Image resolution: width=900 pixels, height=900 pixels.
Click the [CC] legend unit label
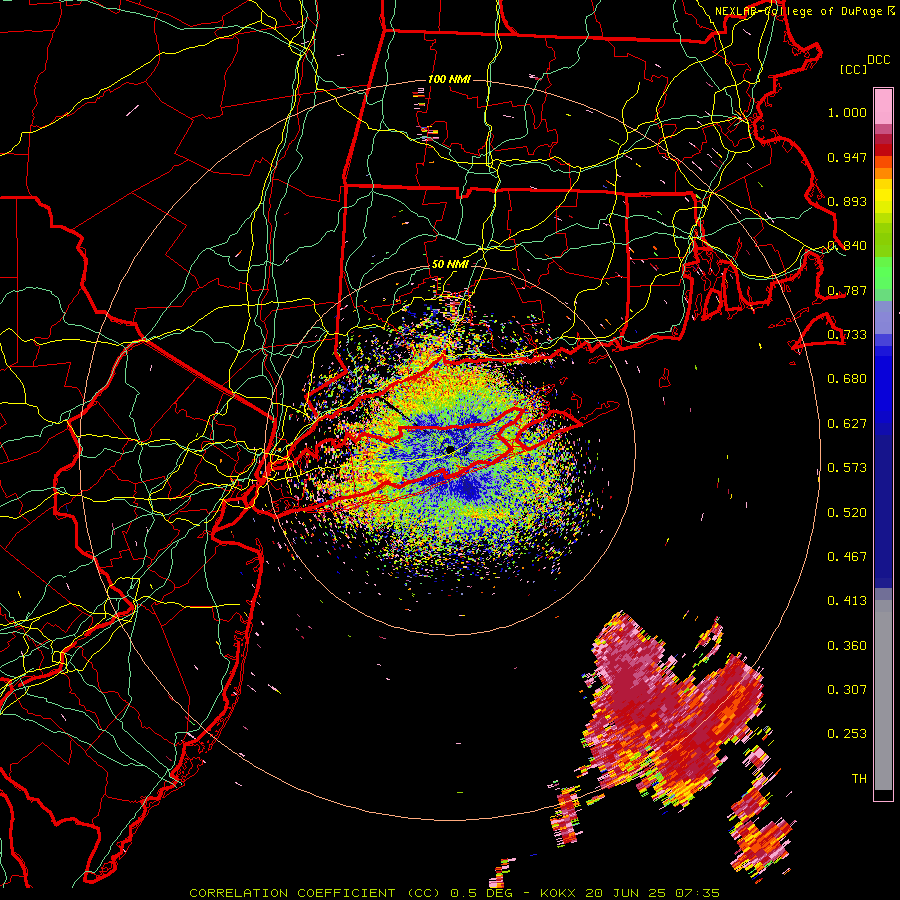(853, 69)
